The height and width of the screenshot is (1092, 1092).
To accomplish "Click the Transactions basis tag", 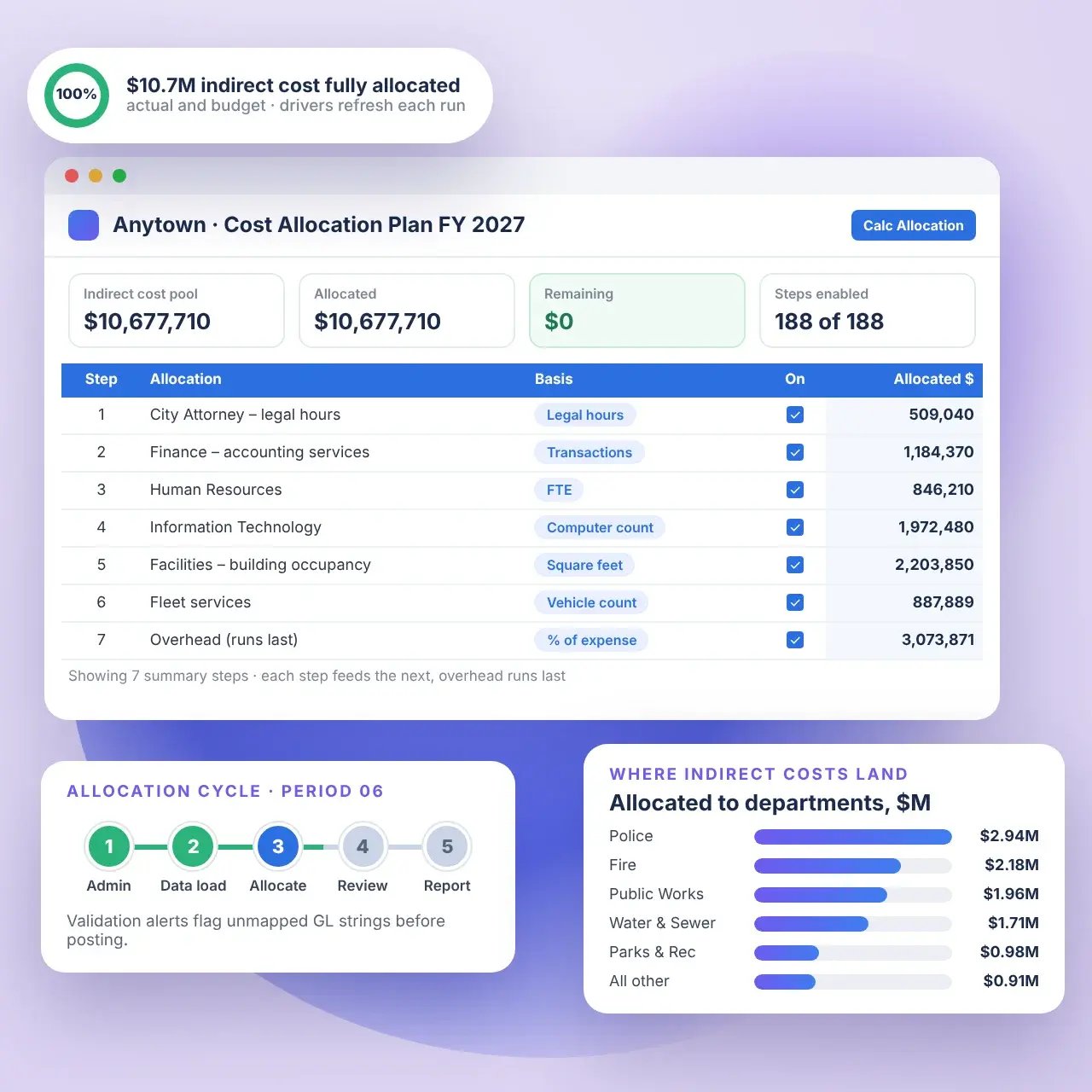I will 590,452.
